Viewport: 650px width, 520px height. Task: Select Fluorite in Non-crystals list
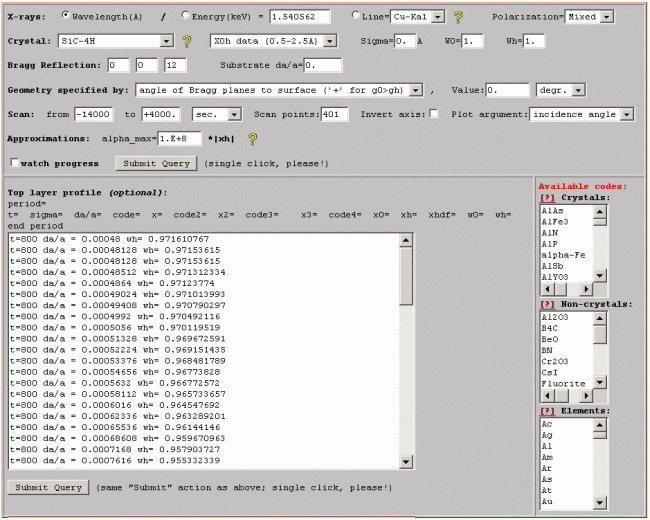(563, 384)
